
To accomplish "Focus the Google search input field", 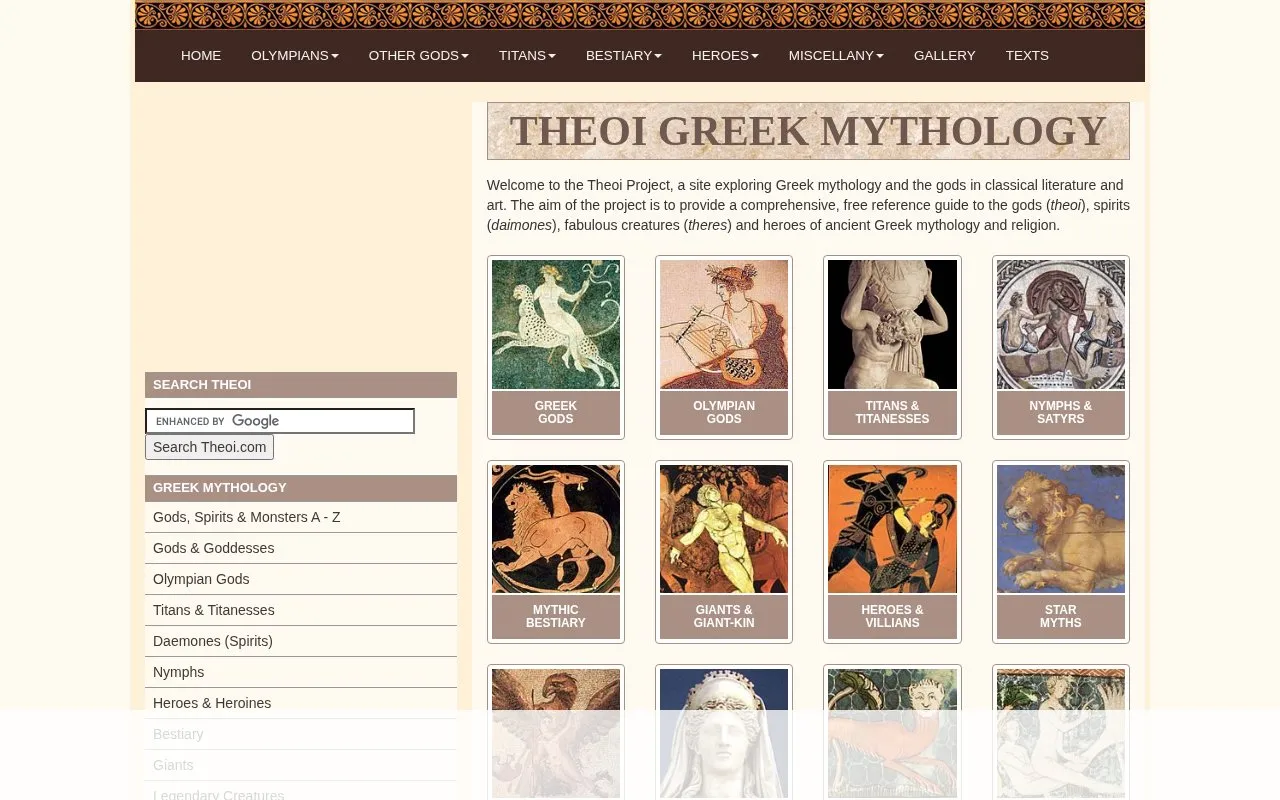I will click(x=280, y=421).
